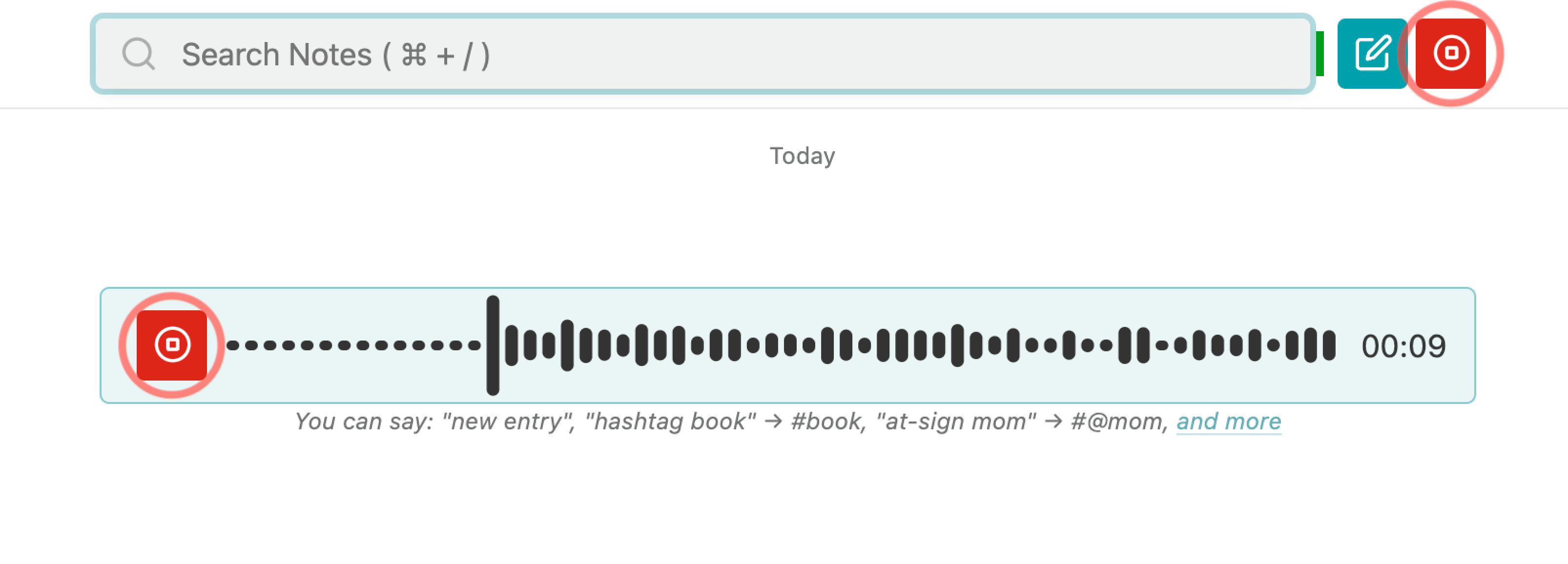Stop recording with the top-right red button

coord(1450,53)
